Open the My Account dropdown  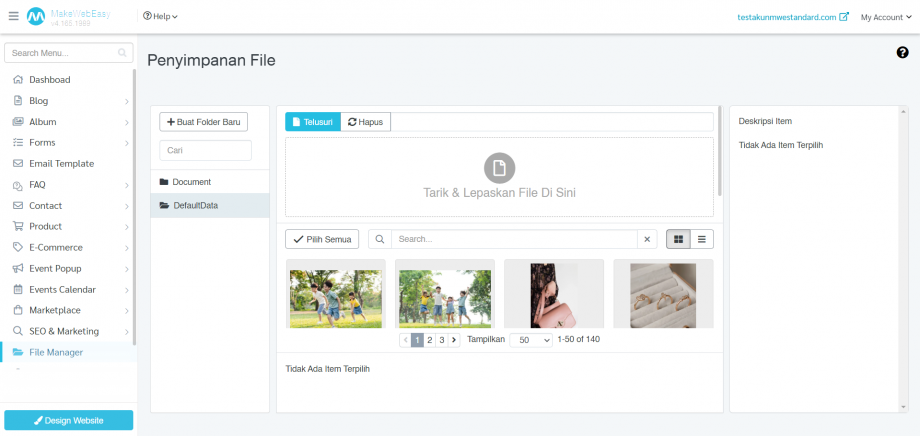coord(883,17)
